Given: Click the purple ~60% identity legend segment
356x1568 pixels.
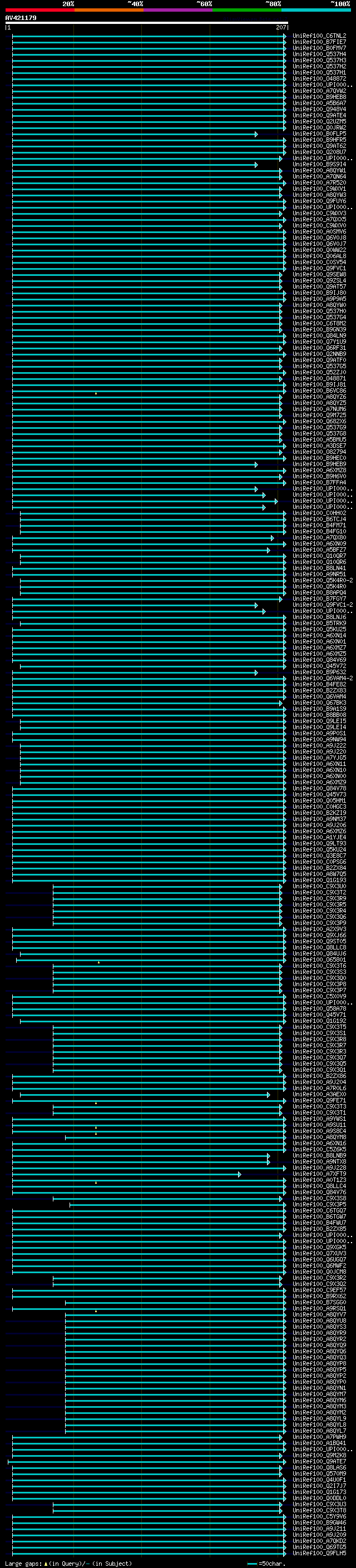Looking at the screenshot, I should 177,10.
